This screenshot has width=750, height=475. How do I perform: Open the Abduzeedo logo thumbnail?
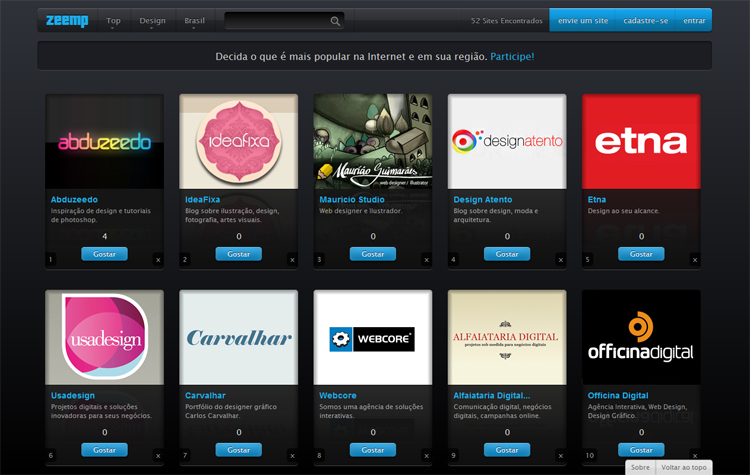(104, 142)
